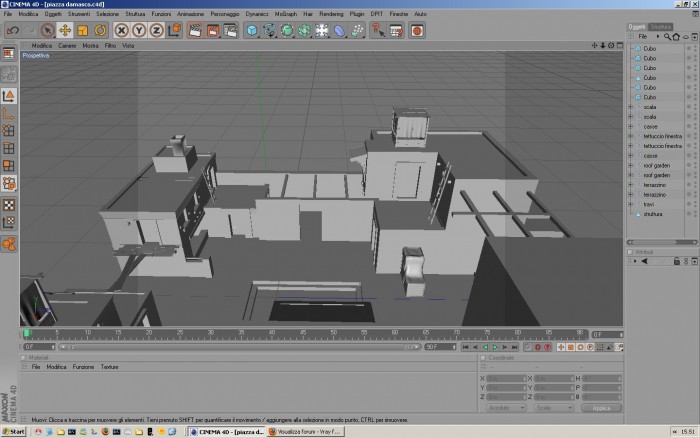Click the Applica button

click(x=601, y=408)
